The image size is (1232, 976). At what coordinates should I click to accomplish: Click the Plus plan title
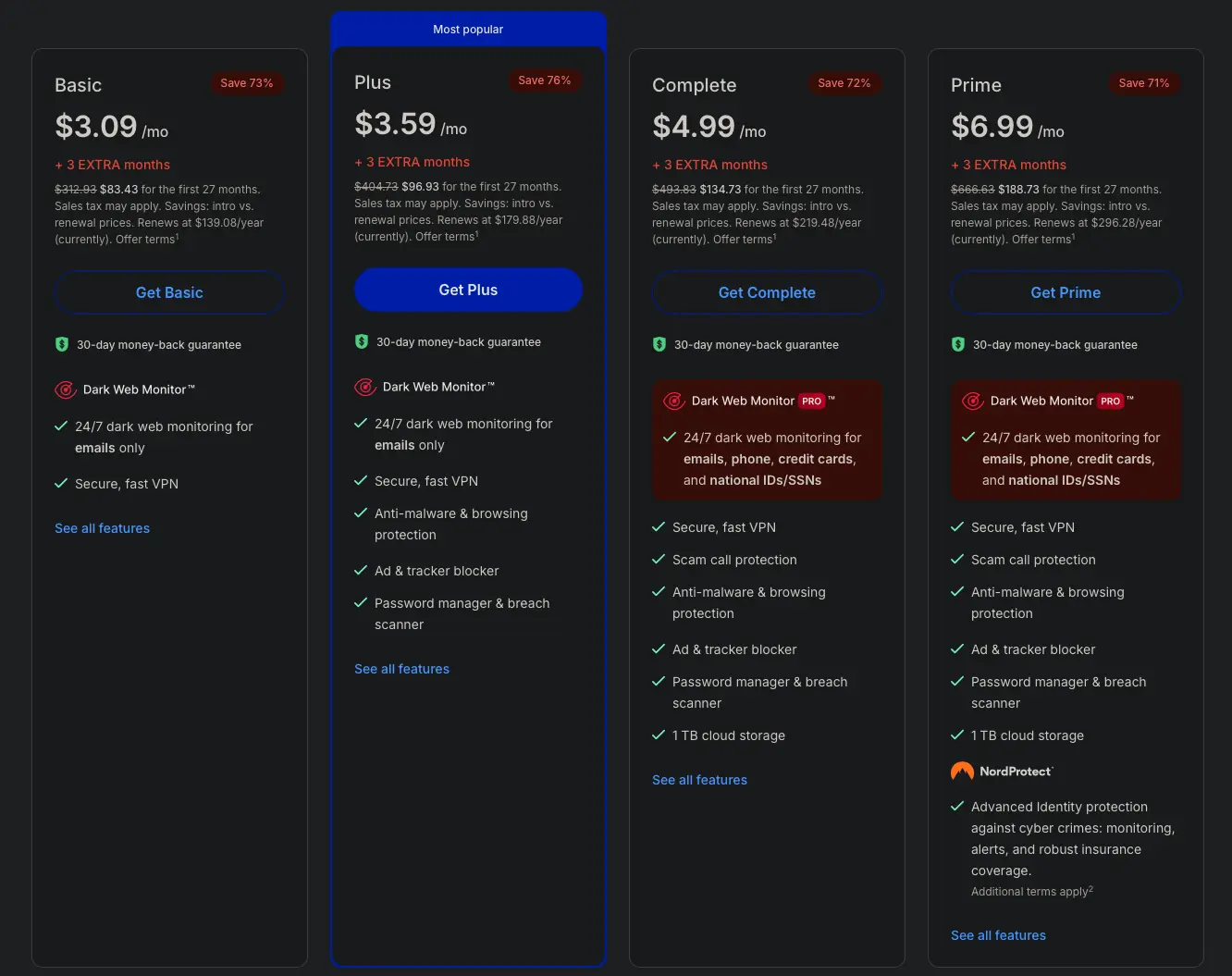click(373, 82)
